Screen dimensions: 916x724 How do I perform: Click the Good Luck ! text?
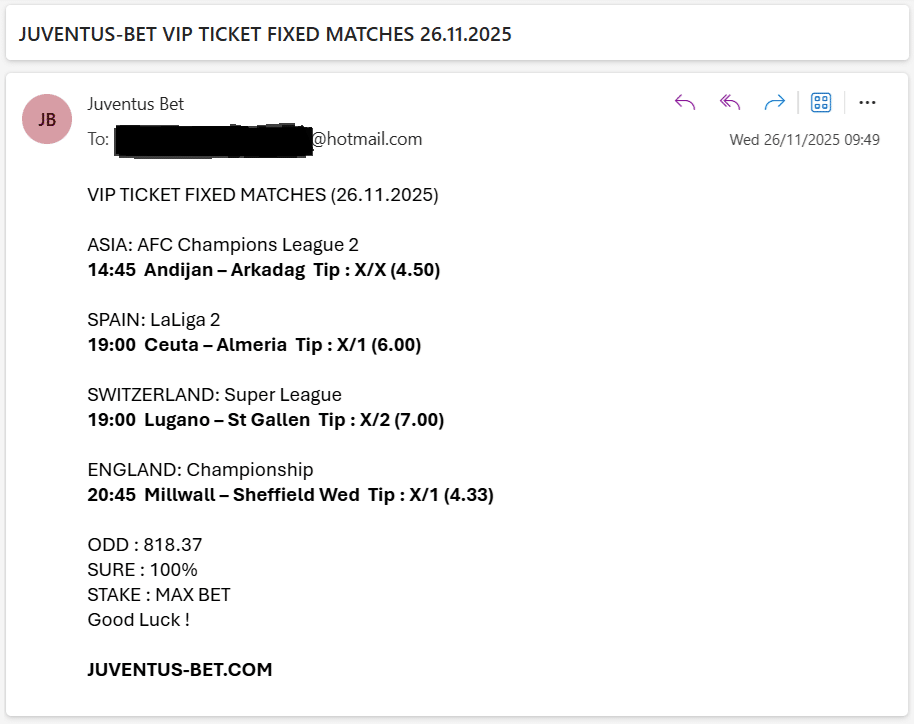(x=138, y=620)
